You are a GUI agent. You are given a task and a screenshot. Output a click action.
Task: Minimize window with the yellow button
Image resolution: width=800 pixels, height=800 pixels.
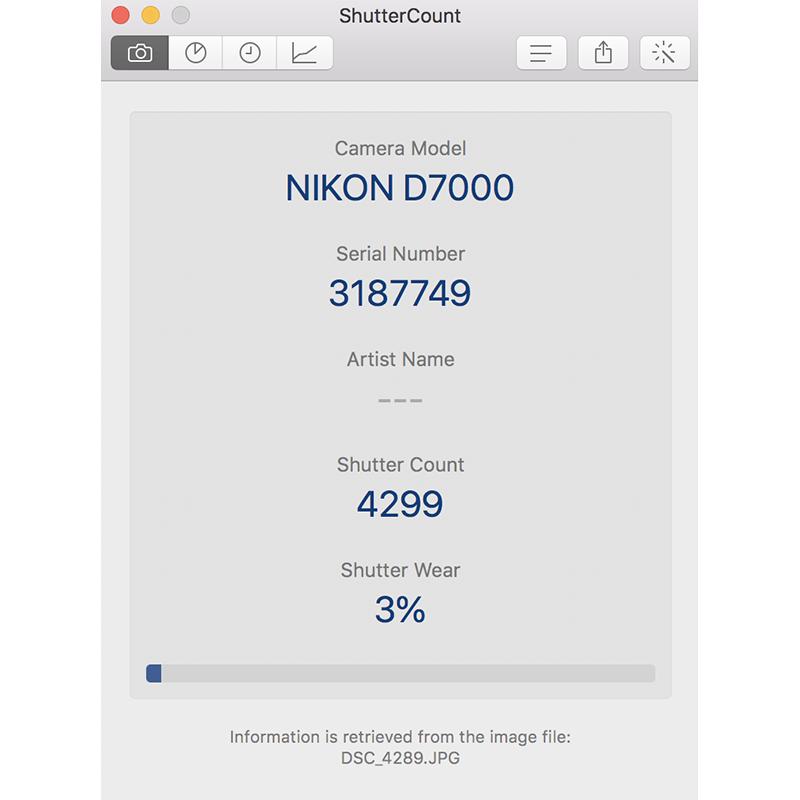pyautogui.click(x=150, y=15)
